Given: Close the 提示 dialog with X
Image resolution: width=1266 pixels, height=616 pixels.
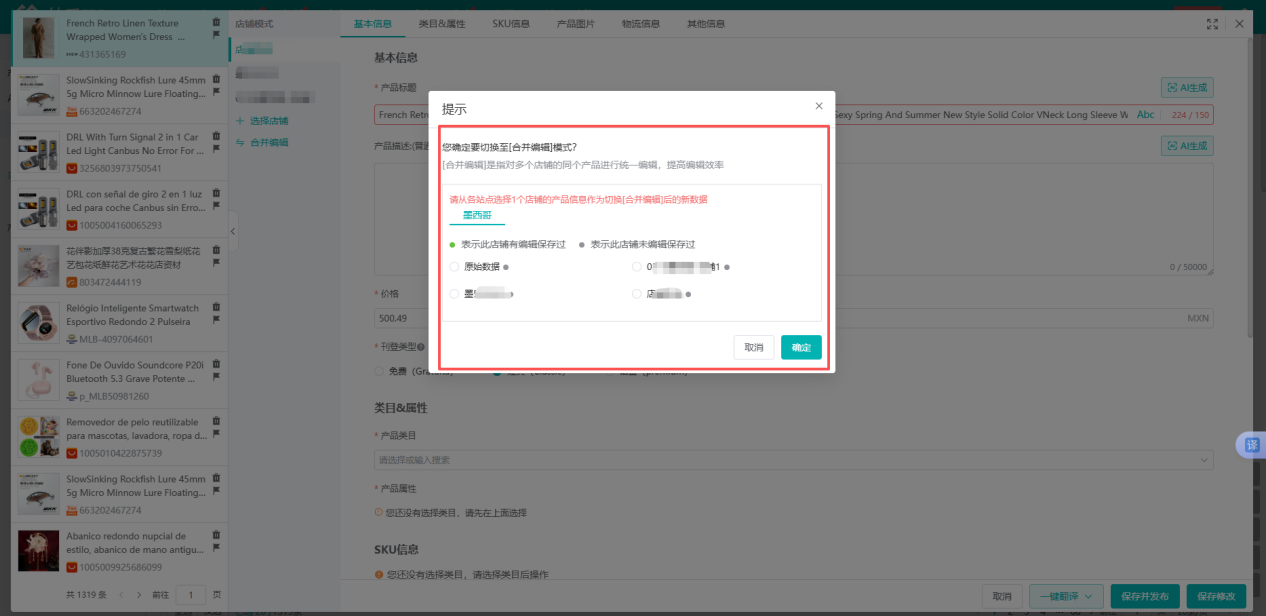Looking at the screenshot, I should click(x=819, y=106).
